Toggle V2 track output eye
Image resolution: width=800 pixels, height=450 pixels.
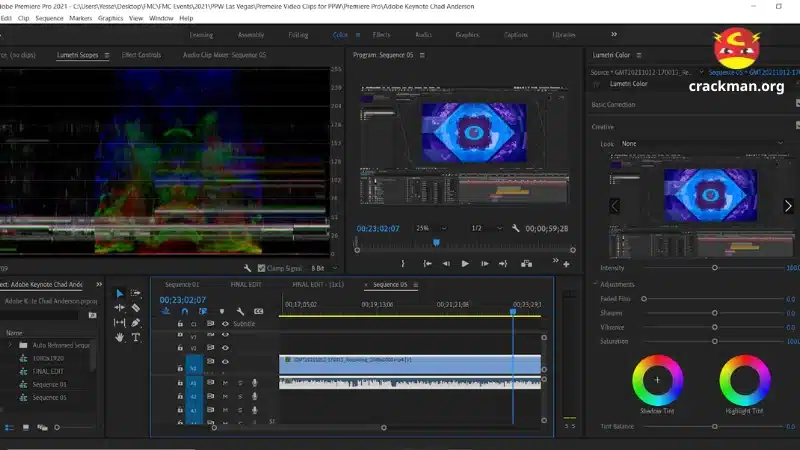point(225,348)
